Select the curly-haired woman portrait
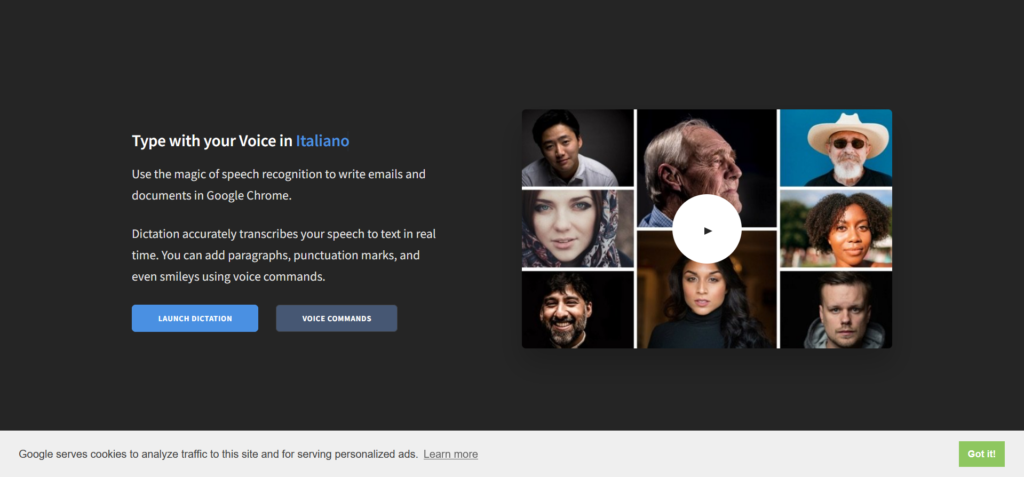 tap(835, 229)
